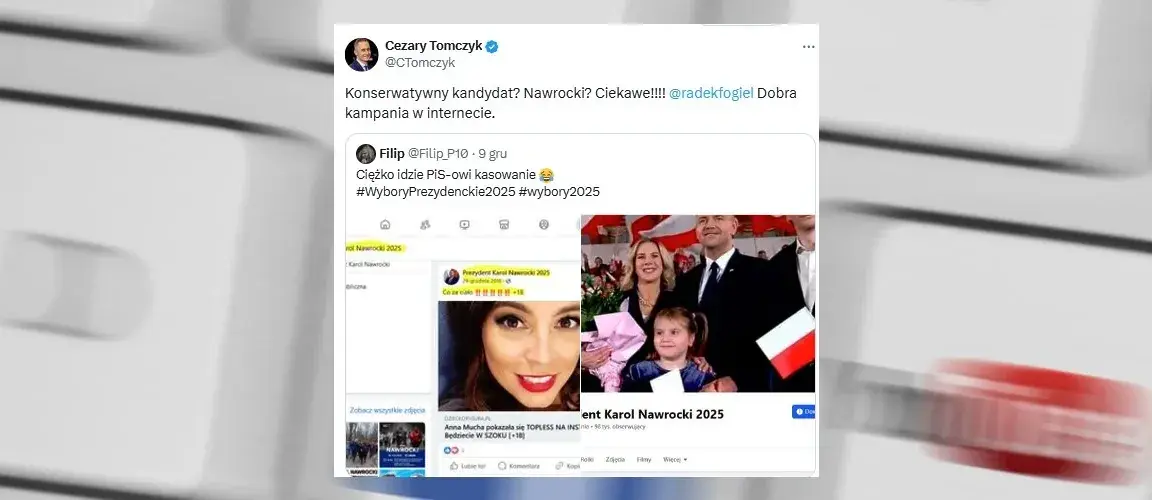The image size is (1152, 500).
Task: Open the Zobacz wszystkie zdjęcia link
Action: pyautogui.click(x=386, y=410)
